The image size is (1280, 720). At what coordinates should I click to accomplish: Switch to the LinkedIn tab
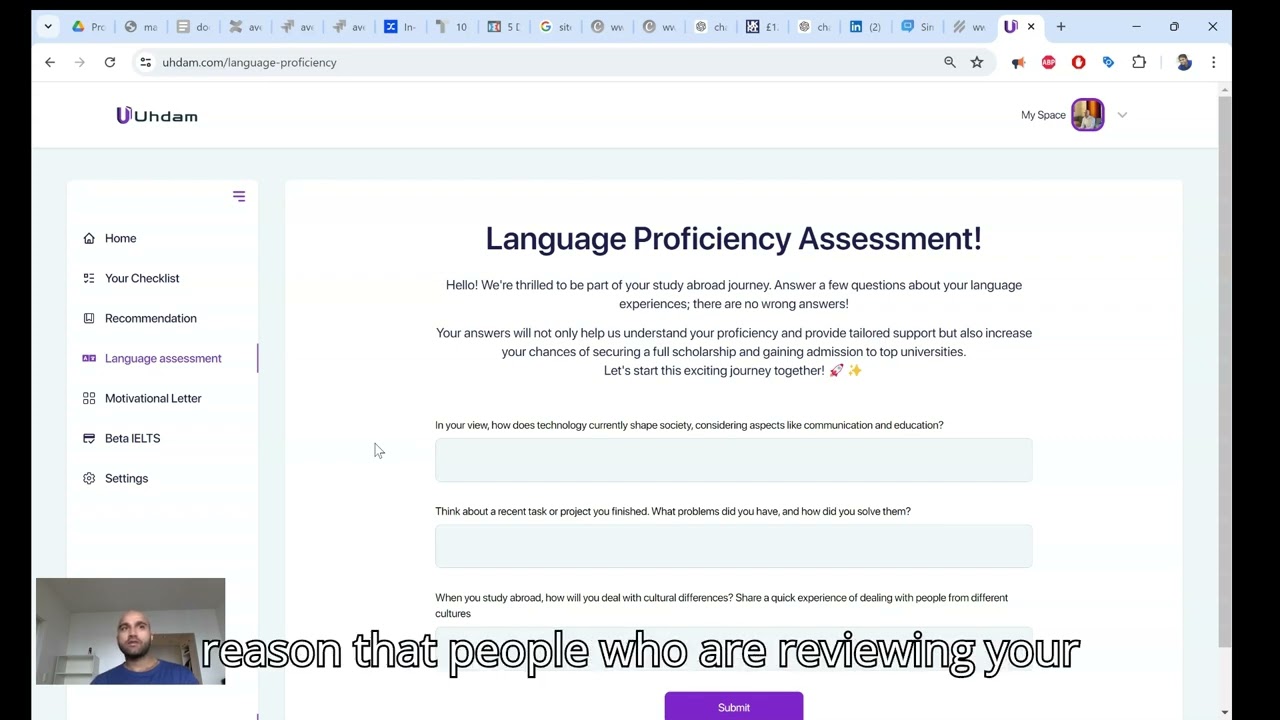866,27
